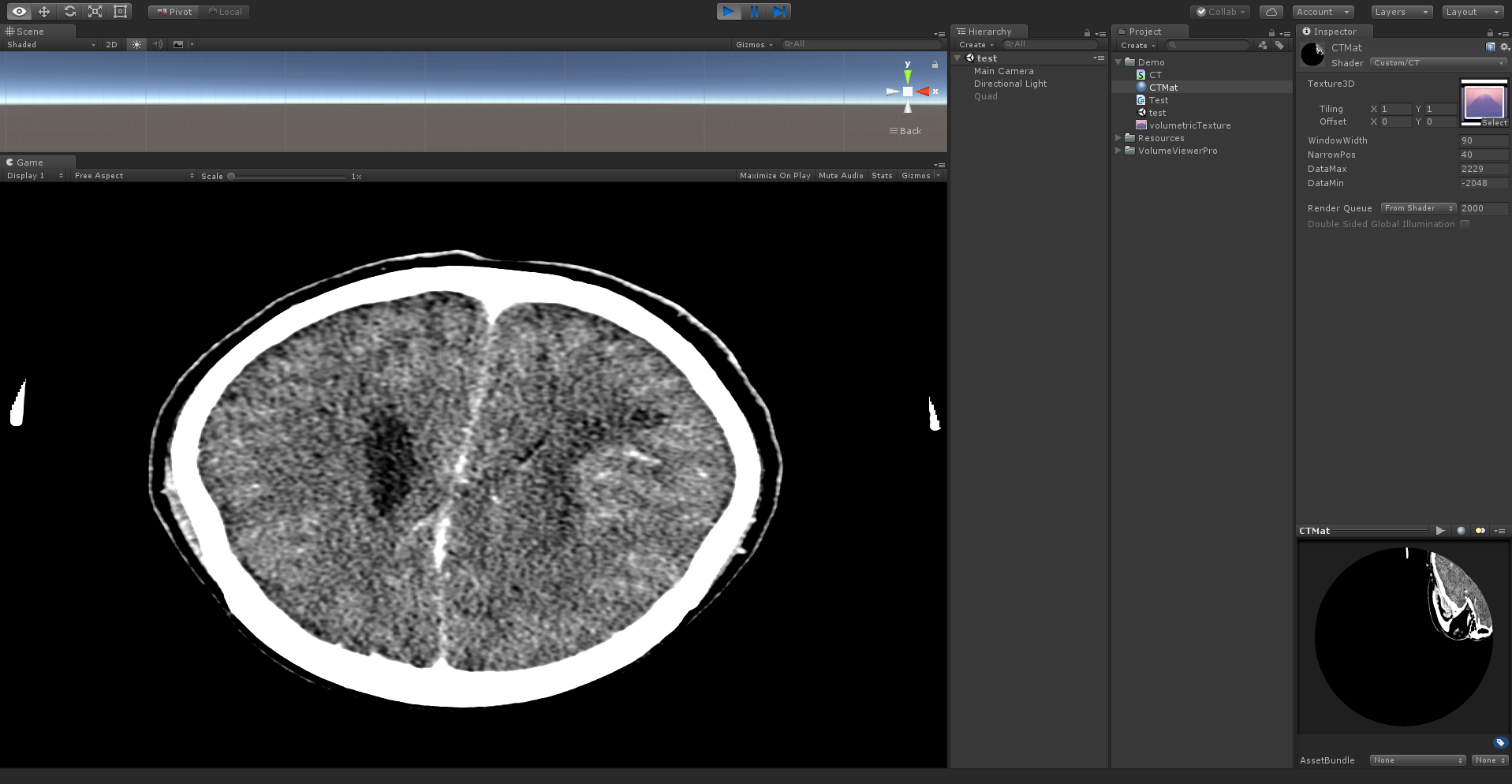Select the Move tool
This screenshot has width=1512, height=784.
point(44,12)
